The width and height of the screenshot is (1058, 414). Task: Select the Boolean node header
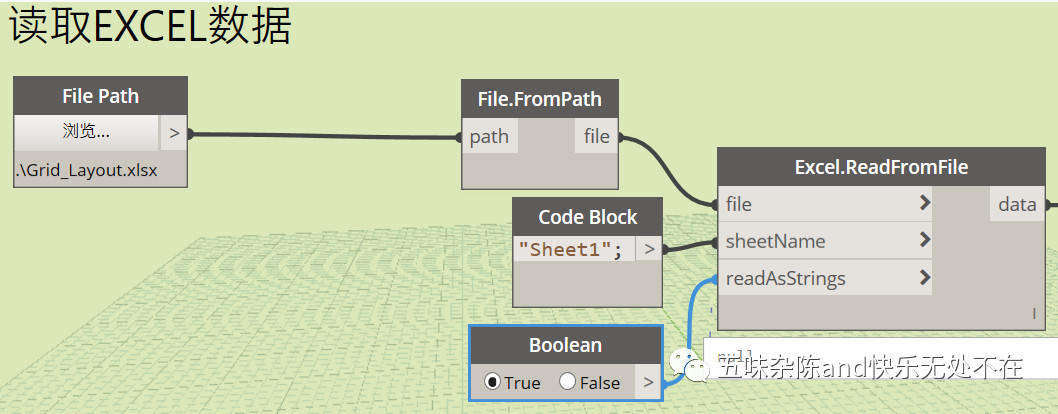pyautogui.click(x=565, y=345)
